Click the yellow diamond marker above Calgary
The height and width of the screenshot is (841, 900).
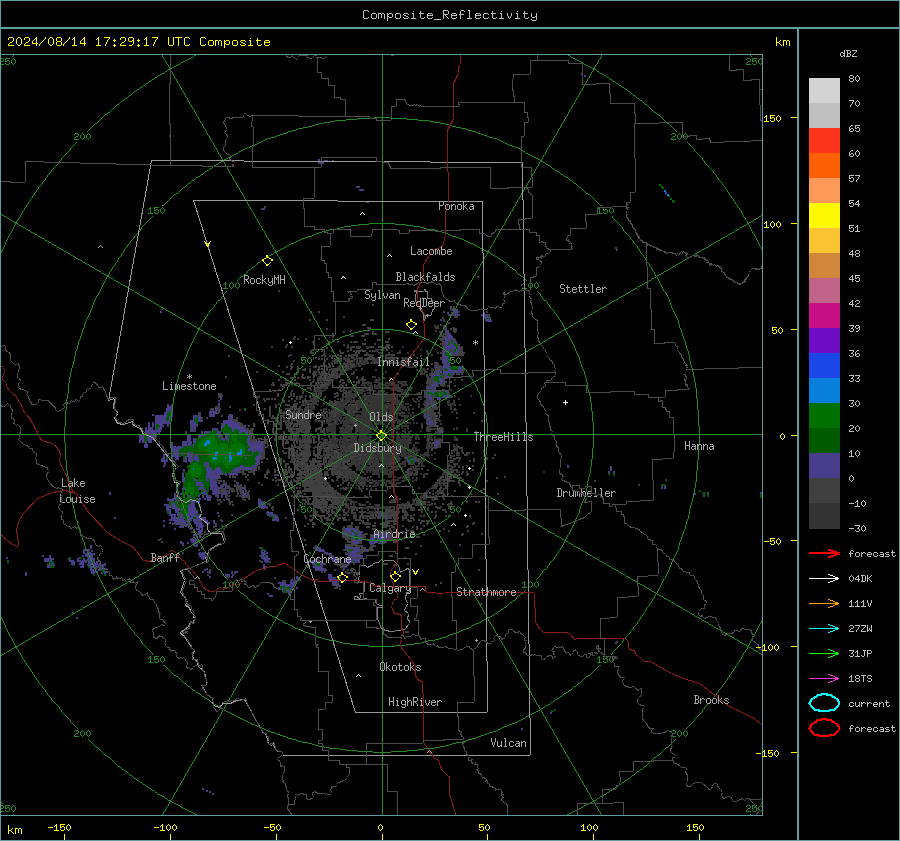click(395, 576)
